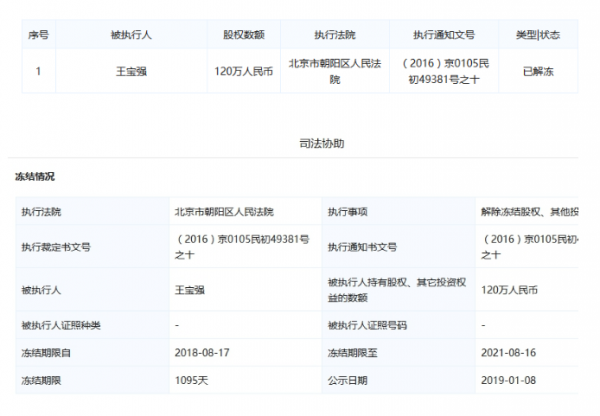Image resolution: width=600 pixels, height=416 pixels.
Task: Click the 司法协助 section title
Action: pyautogui.click(x=321, y=144)
